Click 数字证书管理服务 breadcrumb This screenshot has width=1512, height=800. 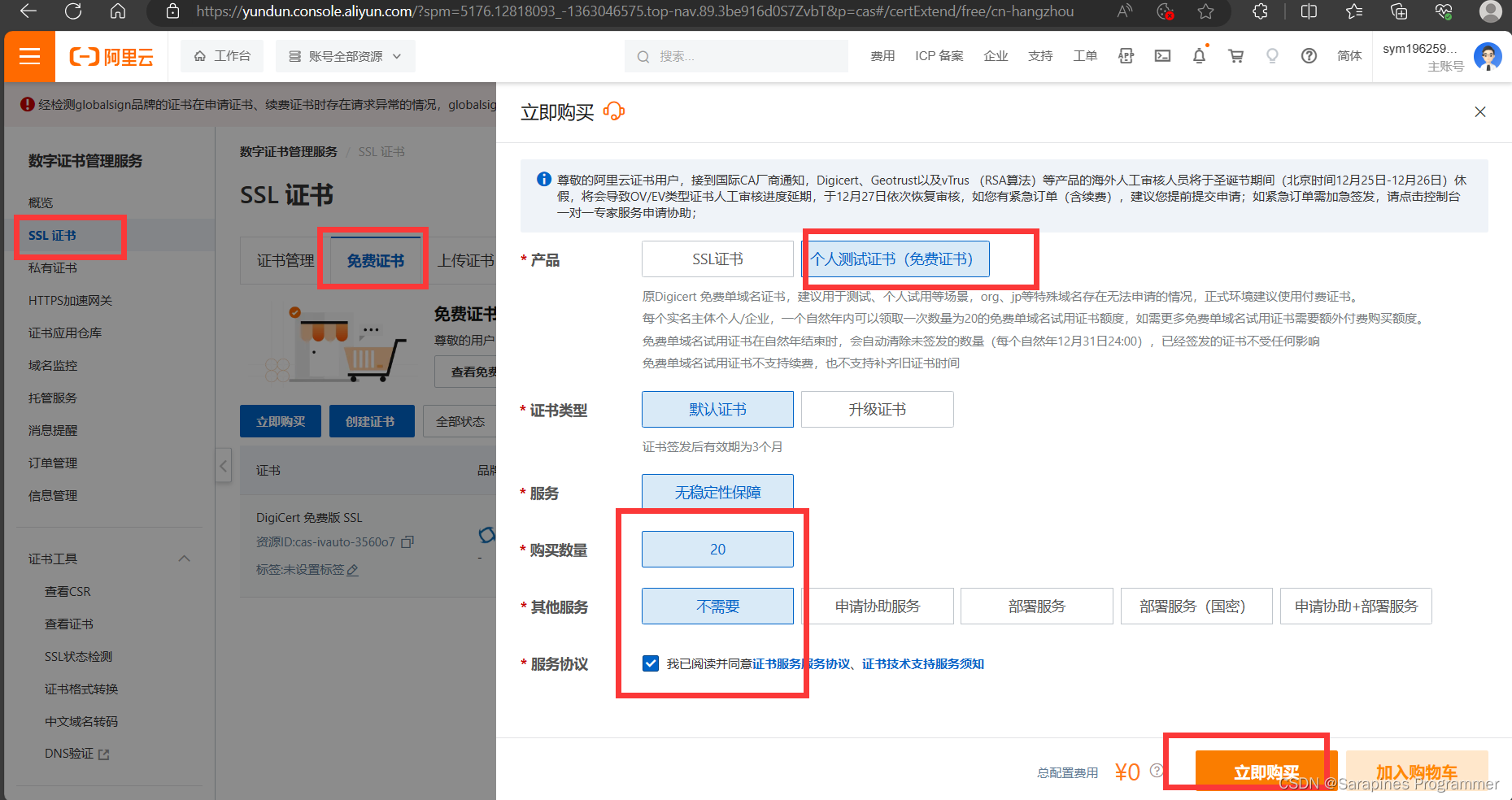[x=288, y=152]
